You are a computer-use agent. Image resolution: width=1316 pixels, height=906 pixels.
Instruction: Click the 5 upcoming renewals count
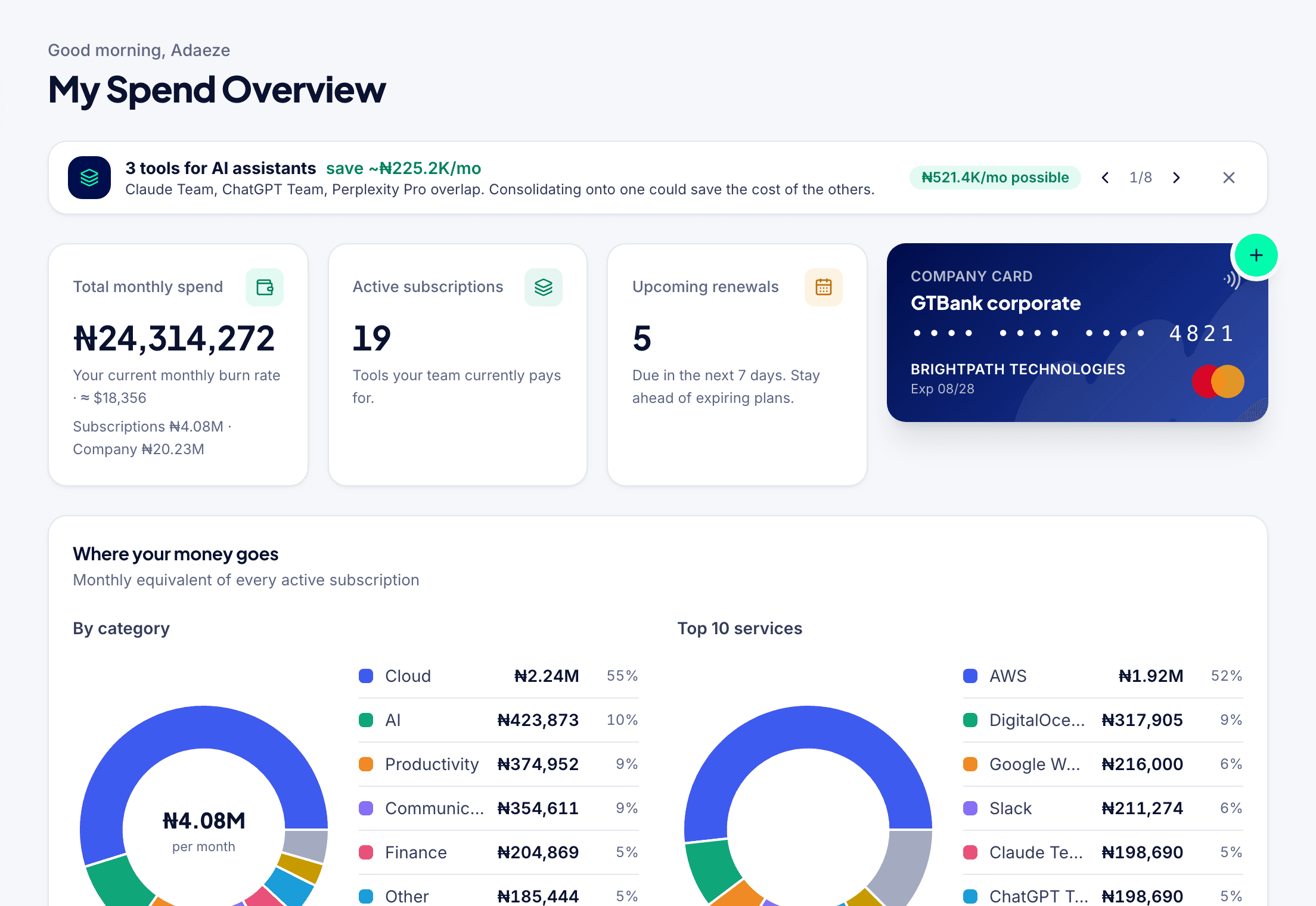tap(642, 339)
